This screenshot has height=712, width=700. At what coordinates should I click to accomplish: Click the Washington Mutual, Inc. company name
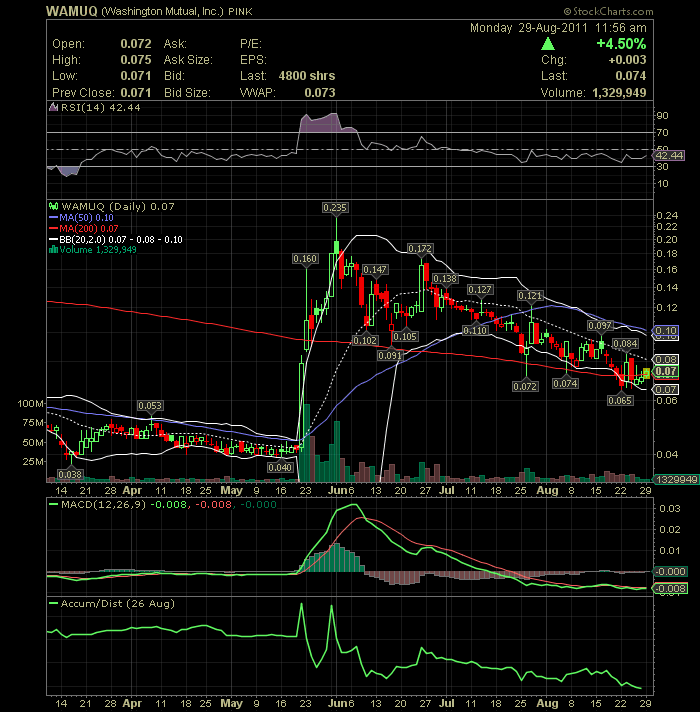(x=162, y=11)
